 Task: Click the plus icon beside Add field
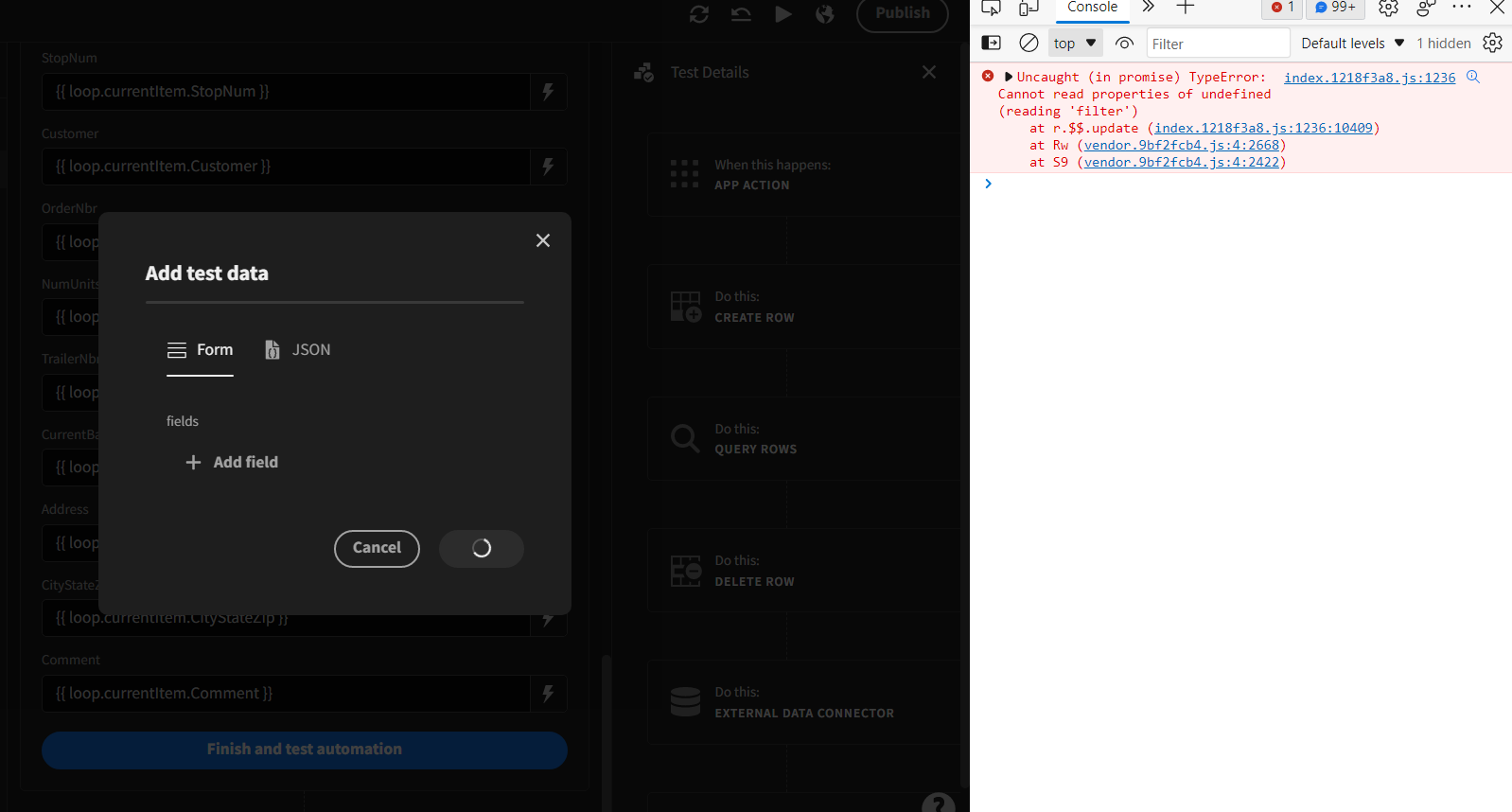(x=193, y=462)
